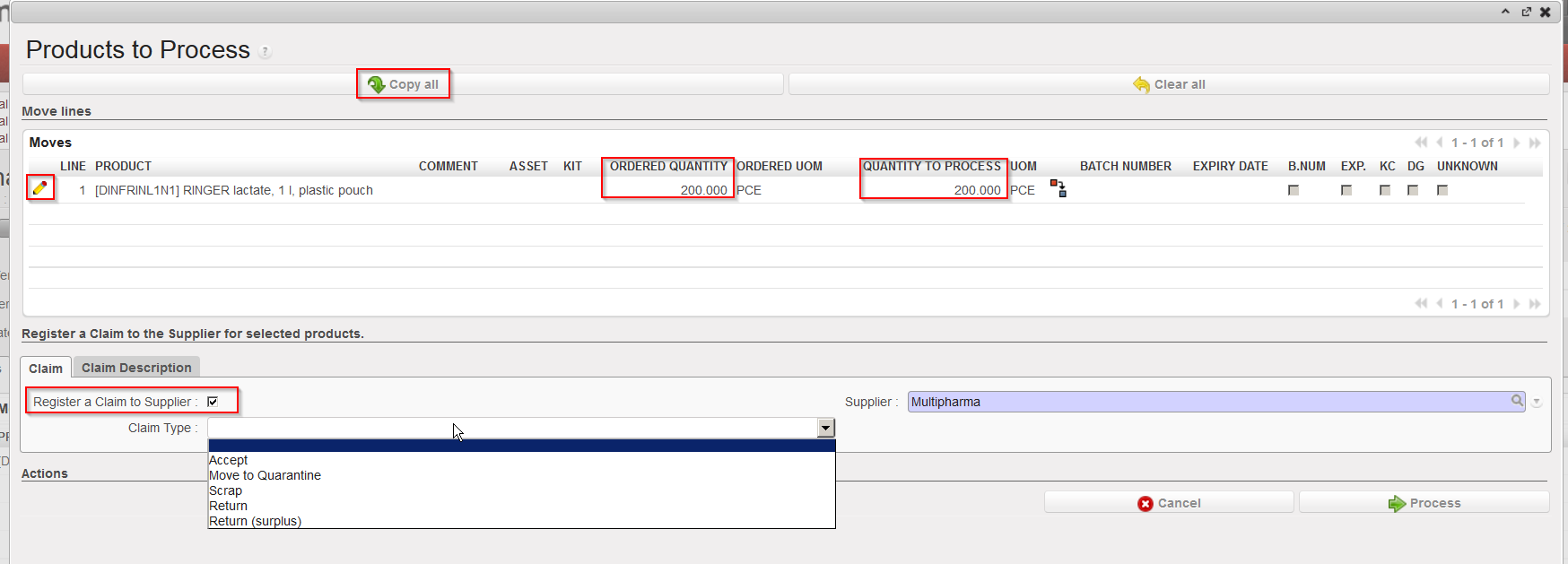Uncheck Register a Claim to Supplier checkbox
This screenshot has height=564, width=1568.
pos(213,402)
